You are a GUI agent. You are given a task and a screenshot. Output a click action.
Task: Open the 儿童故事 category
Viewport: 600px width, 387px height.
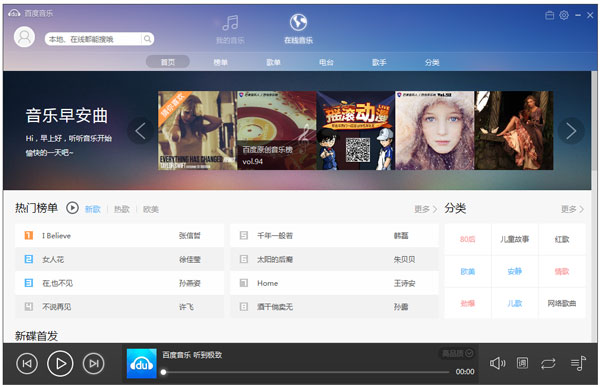[515, 239]
